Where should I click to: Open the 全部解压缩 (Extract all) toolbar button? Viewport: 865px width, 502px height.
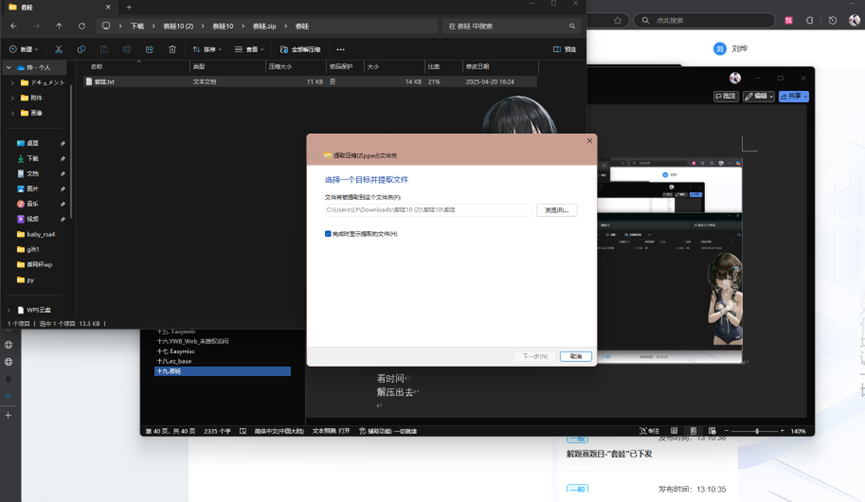pos(301,49)
